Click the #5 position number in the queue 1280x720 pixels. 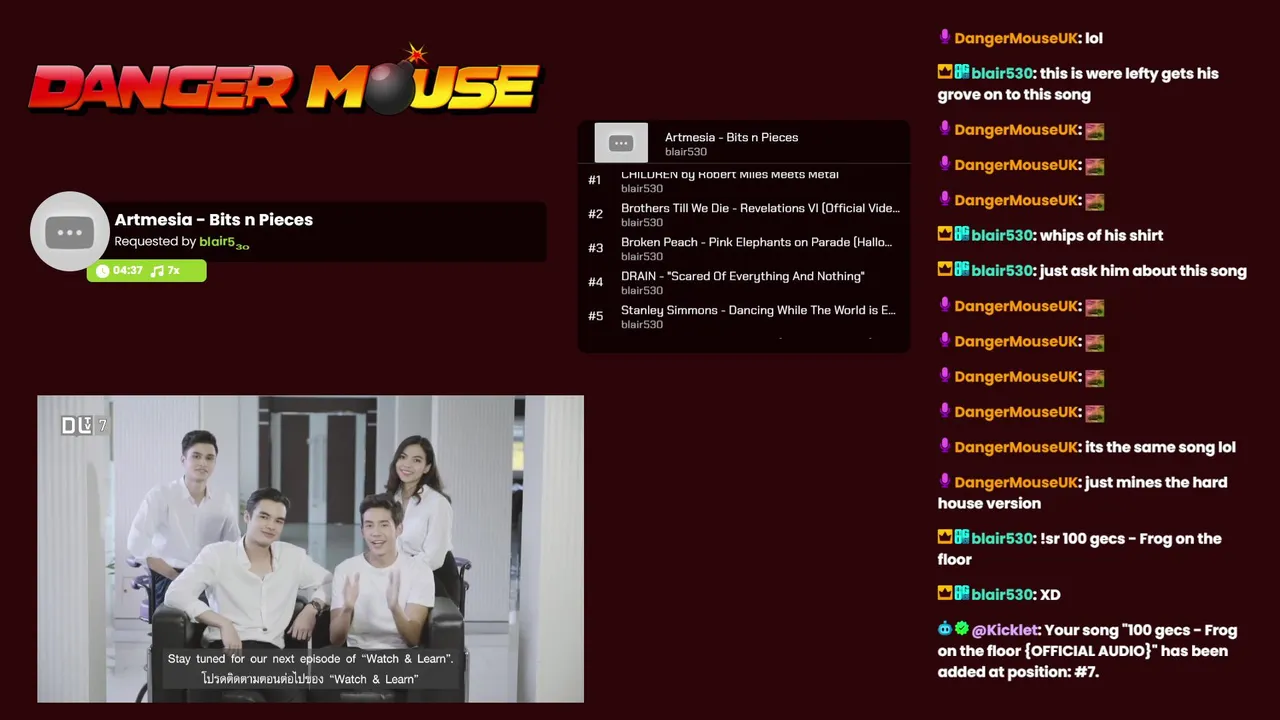595,317
